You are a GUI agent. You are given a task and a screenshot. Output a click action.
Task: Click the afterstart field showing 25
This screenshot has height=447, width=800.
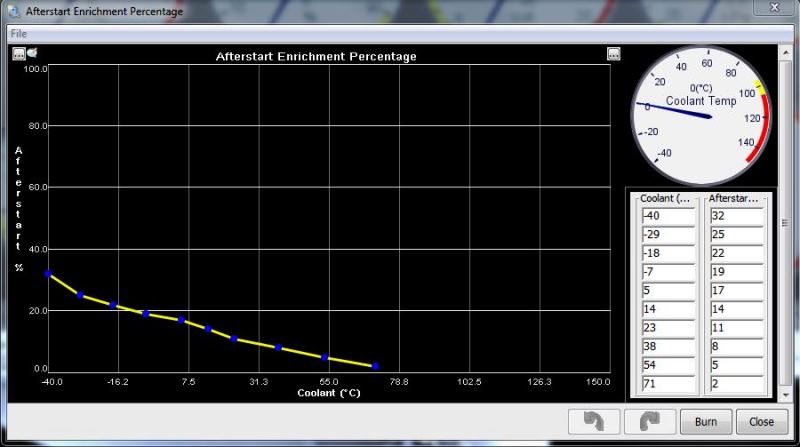736,234
